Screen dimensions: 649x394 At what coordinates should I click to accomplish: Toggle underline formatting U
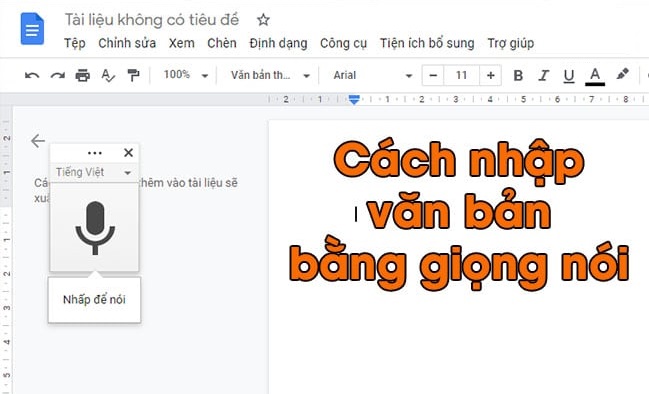(569, 76)
